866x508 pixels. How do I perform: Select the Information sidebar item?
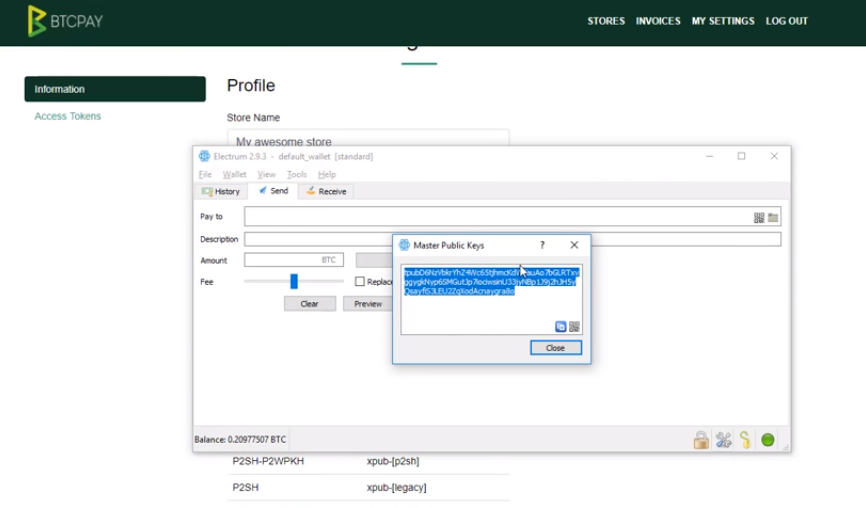click(115, 89)
